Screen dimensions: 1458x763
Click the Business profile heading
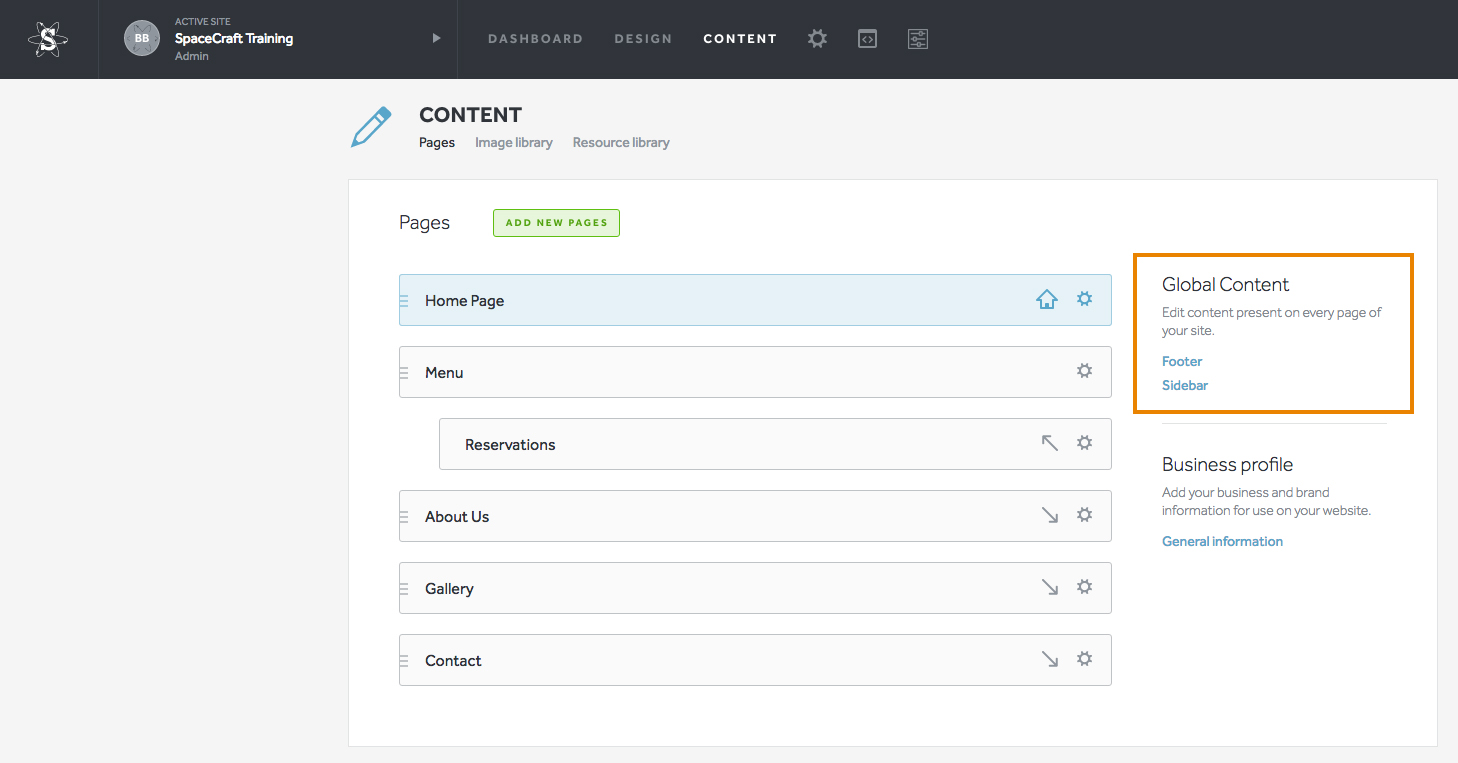click(x=1227, y=465)
